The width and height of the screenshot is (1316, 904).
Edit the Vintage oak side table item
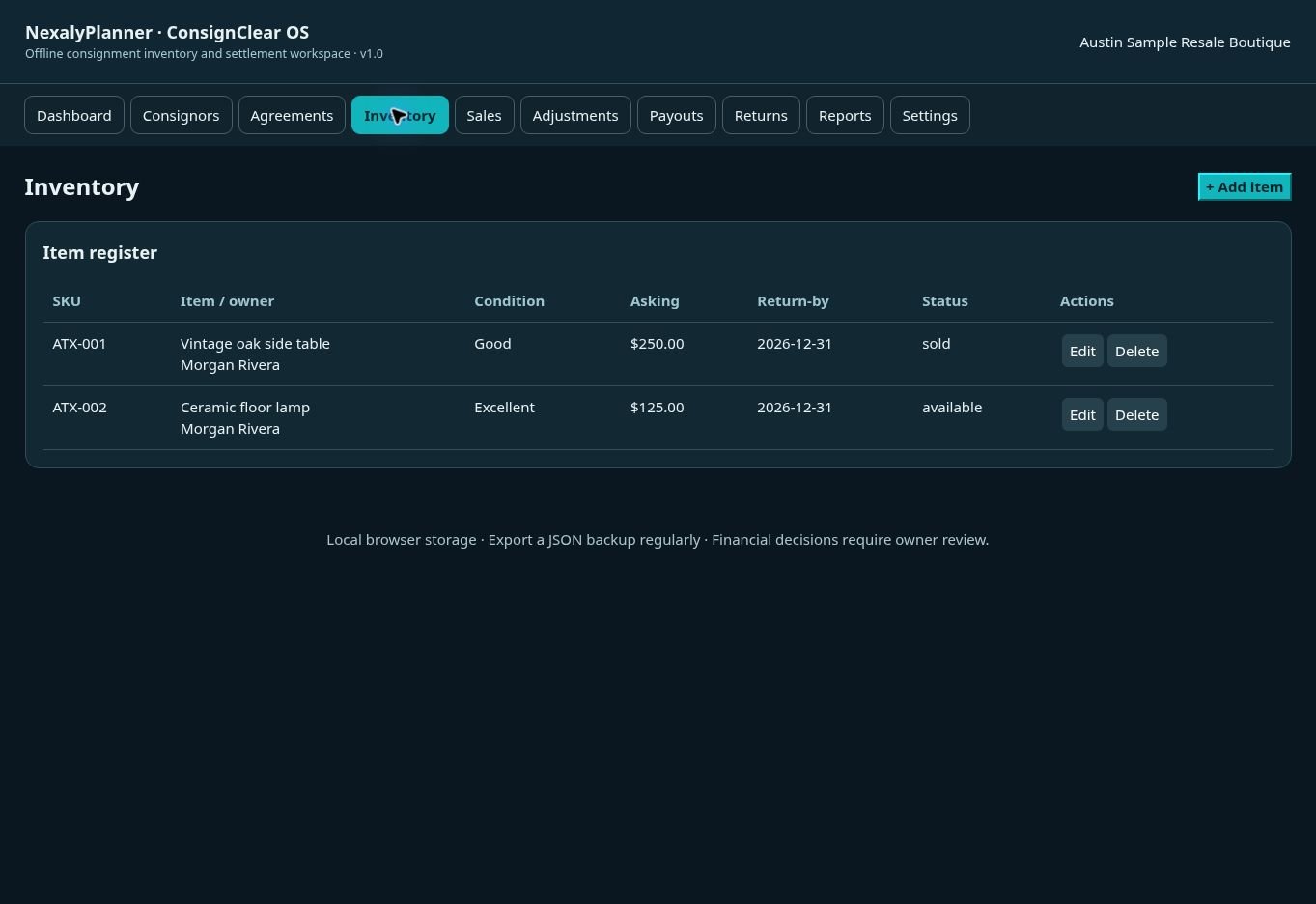(1082, 351)
